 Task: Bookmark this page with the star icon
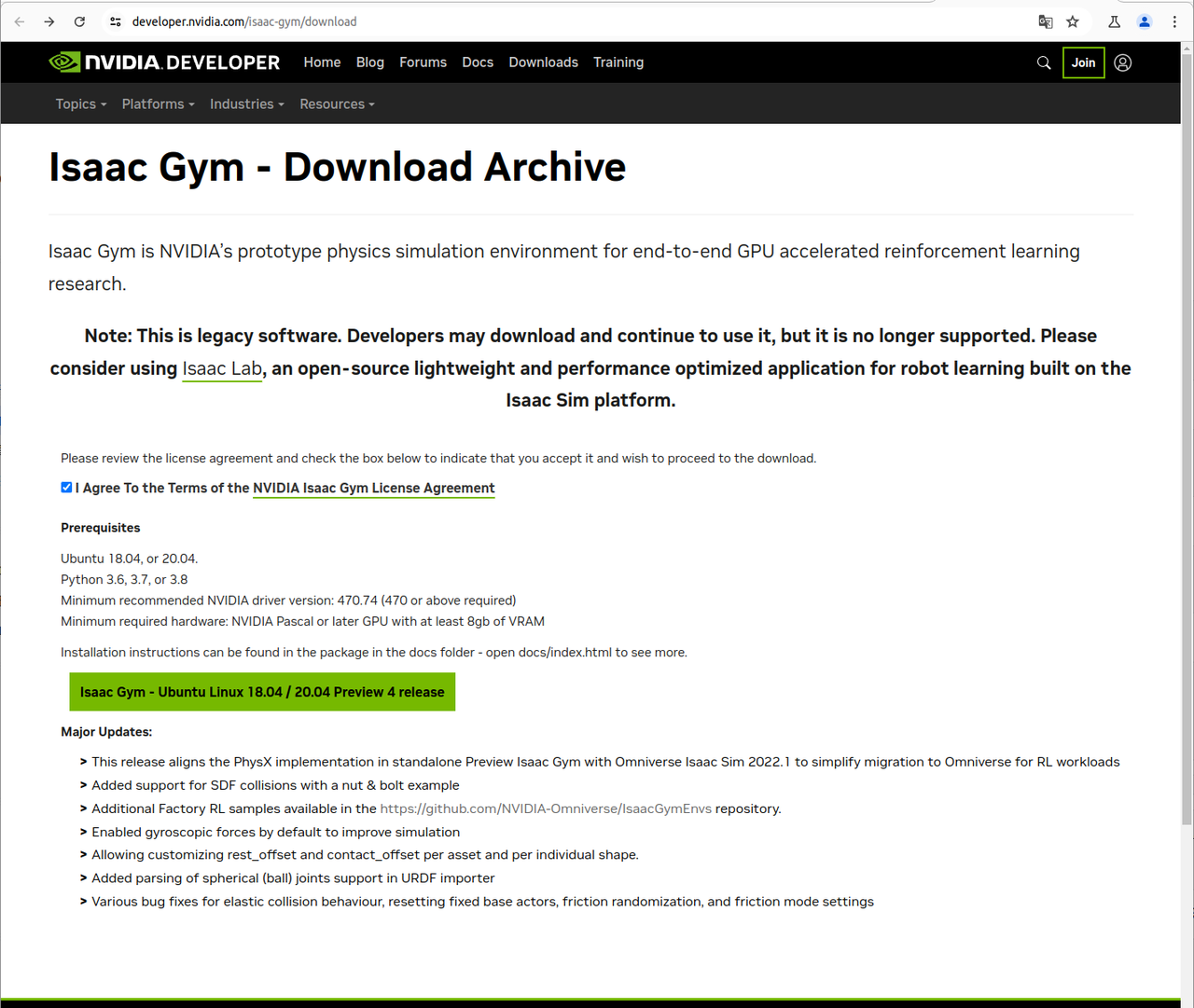coord(1073,21)
